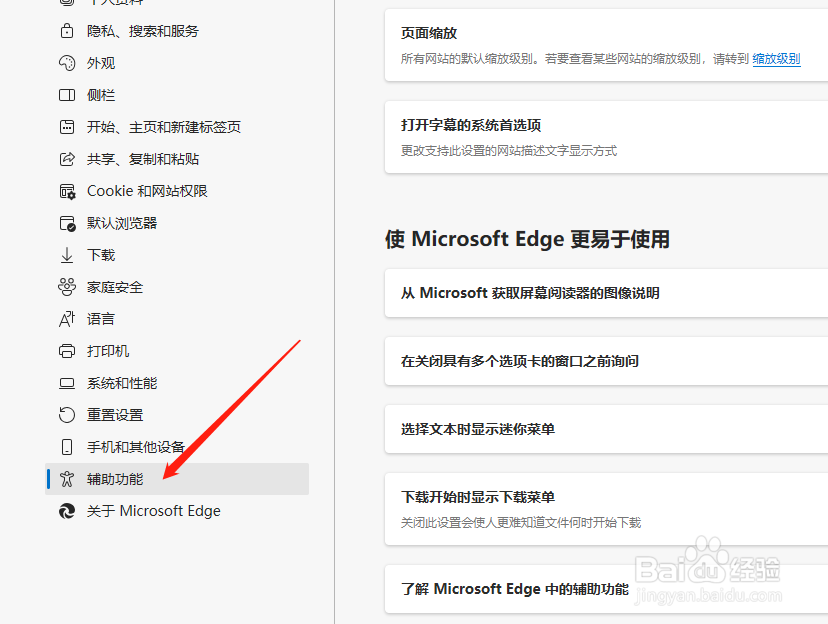828x624 pixels.
Task: Click the Phone and other devices icon
Action: pos(67,447)
